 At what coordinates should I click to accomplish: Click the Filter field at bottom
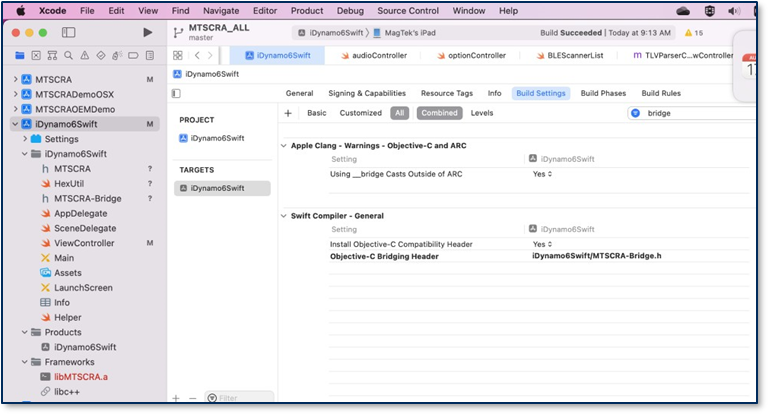click(x=239, y=398)
